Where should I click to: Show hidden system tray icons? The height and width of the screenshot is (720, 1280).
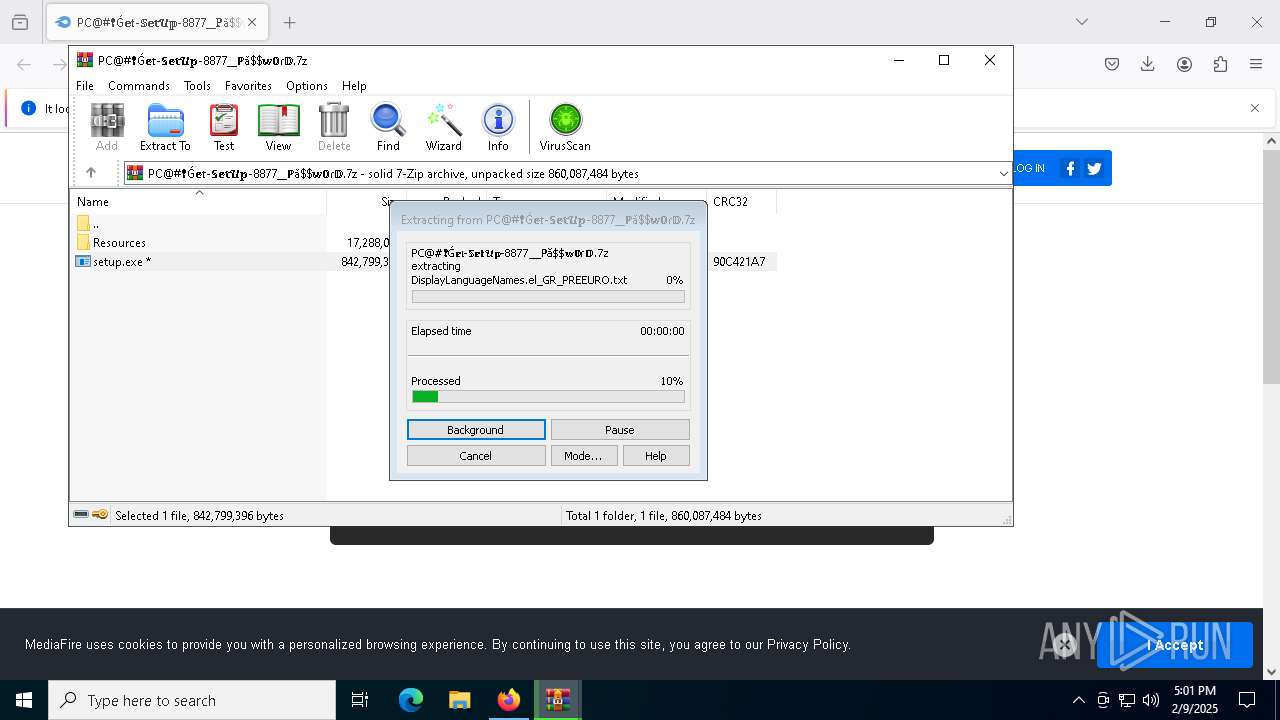(x=1078, y=700)
